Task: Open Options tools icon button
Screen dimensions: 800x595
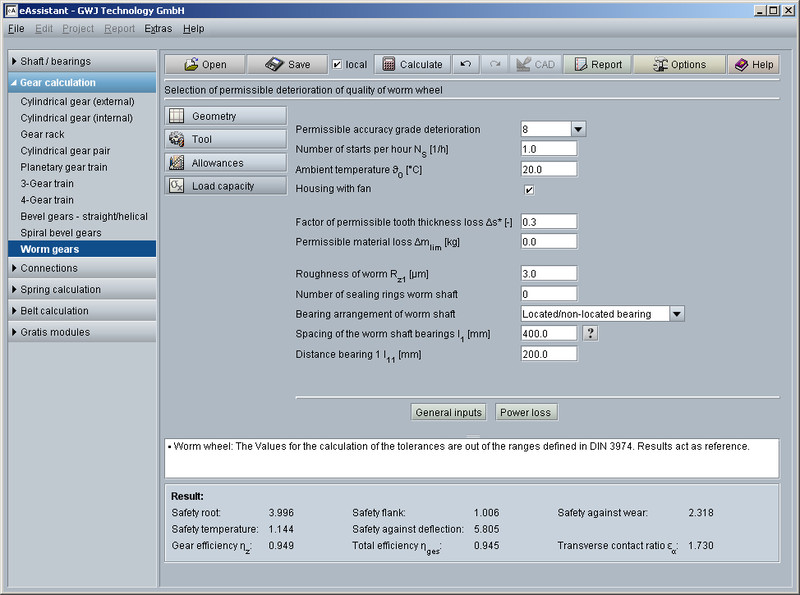Action: [x=661, y=65]
